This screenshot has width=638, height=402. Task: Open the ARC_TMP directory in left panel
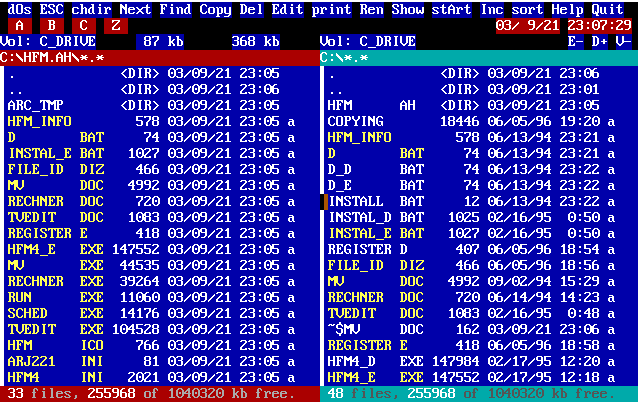pyautogui.click(x=36, y=105)
